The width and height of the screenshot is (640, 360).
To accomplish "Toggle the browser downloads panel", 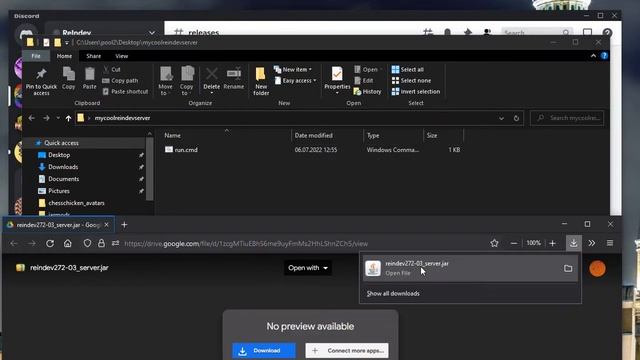I will [x=573, y=243].
